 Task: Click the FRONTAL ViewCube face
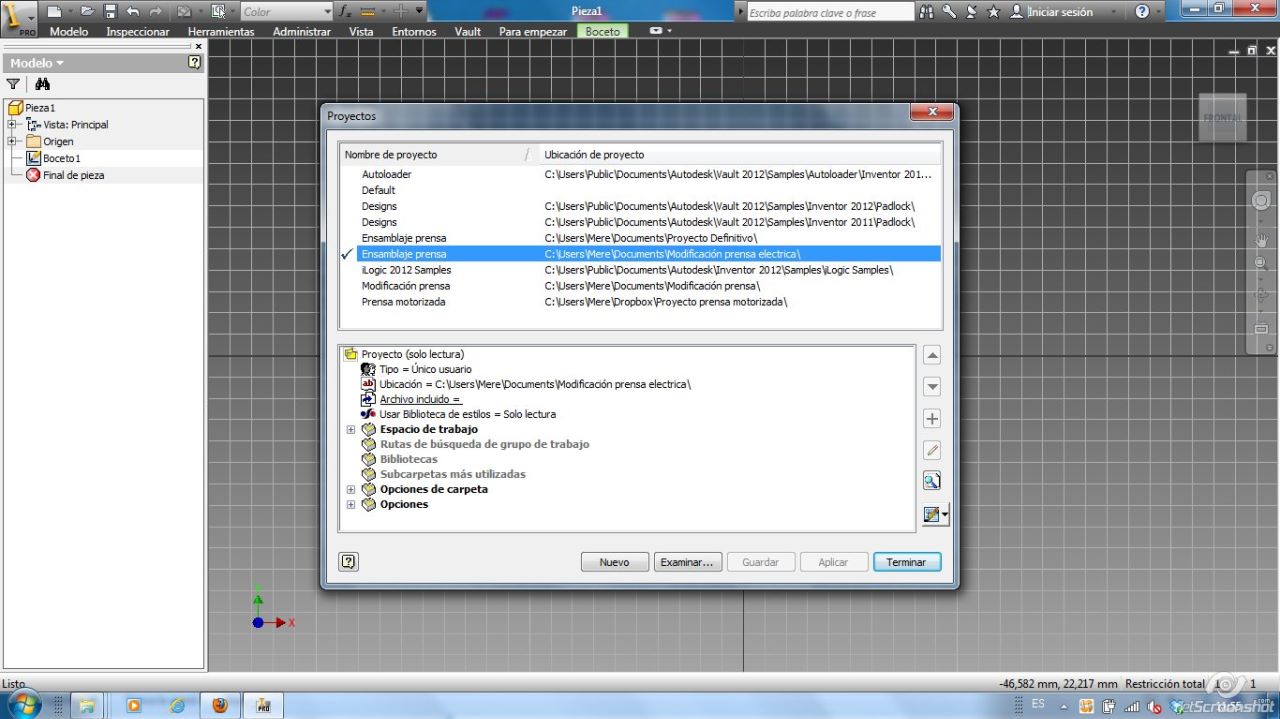[x=1222, y=117]
